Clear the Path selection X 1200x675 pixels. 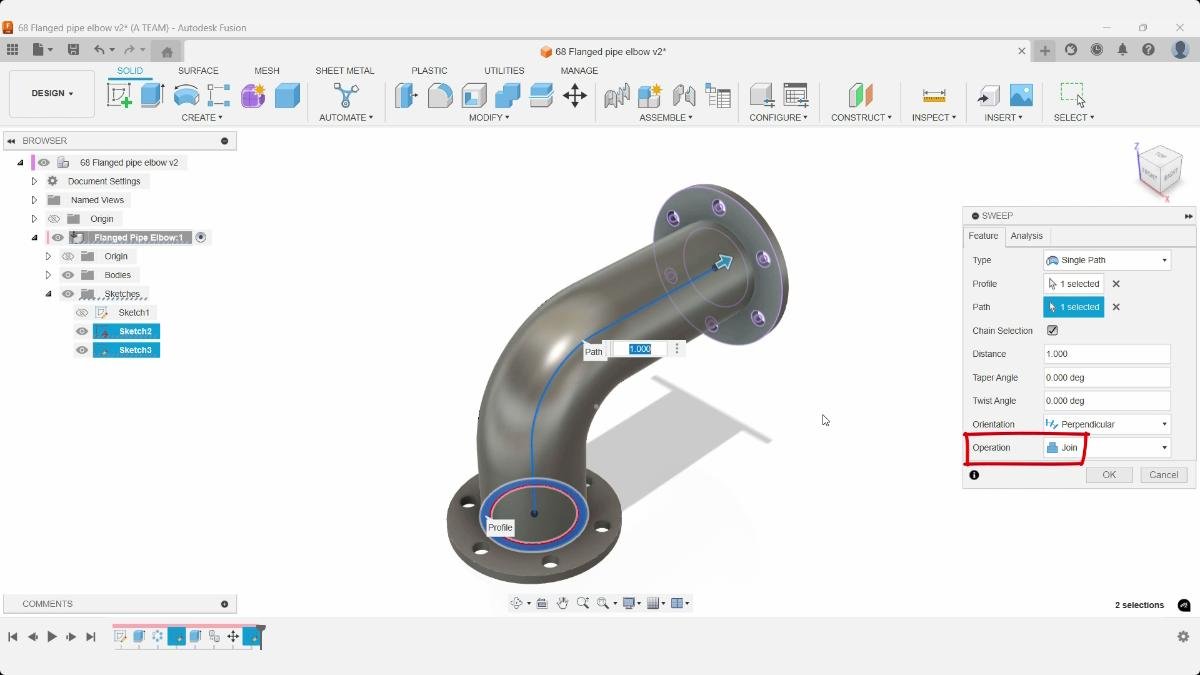(1116, 307)
